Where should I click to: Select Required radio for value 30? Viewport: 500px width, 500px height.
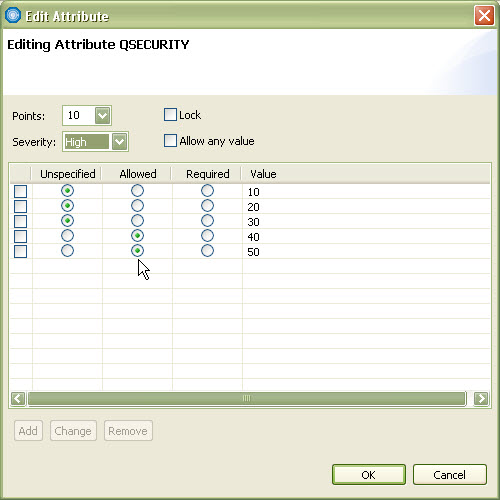[x=207, y=221]
